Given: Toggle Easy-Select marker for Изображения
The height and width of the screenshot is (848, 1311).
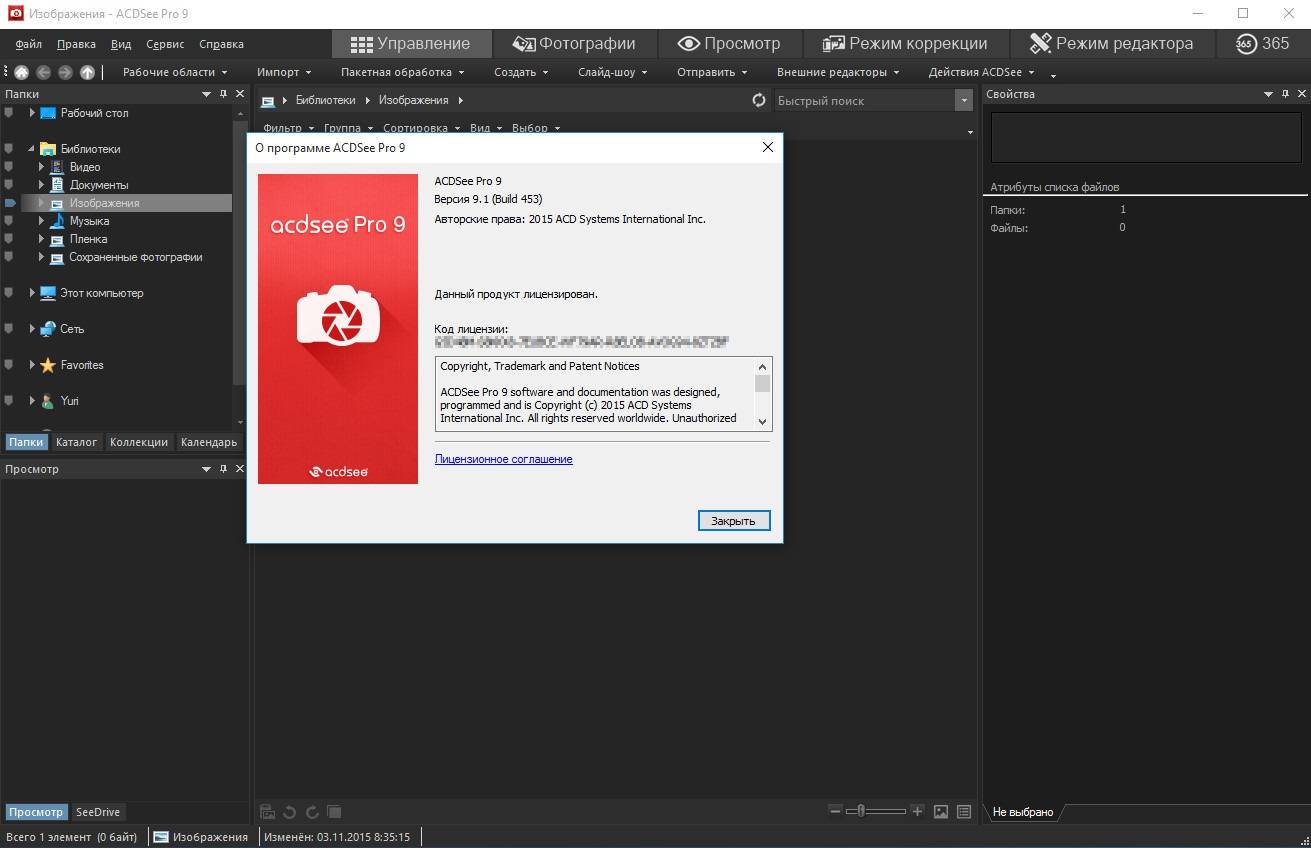Looking at the screenshot, I should click(11, 203).
